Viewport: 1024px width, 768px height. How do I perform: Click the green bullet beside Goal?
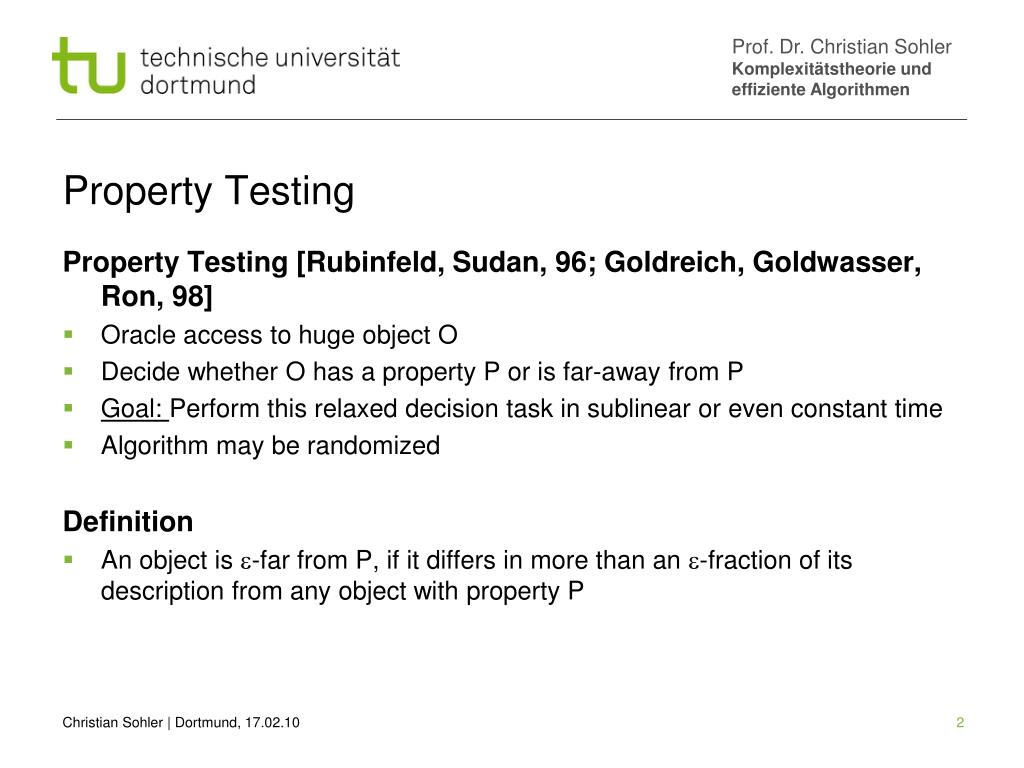pos(69,408)
